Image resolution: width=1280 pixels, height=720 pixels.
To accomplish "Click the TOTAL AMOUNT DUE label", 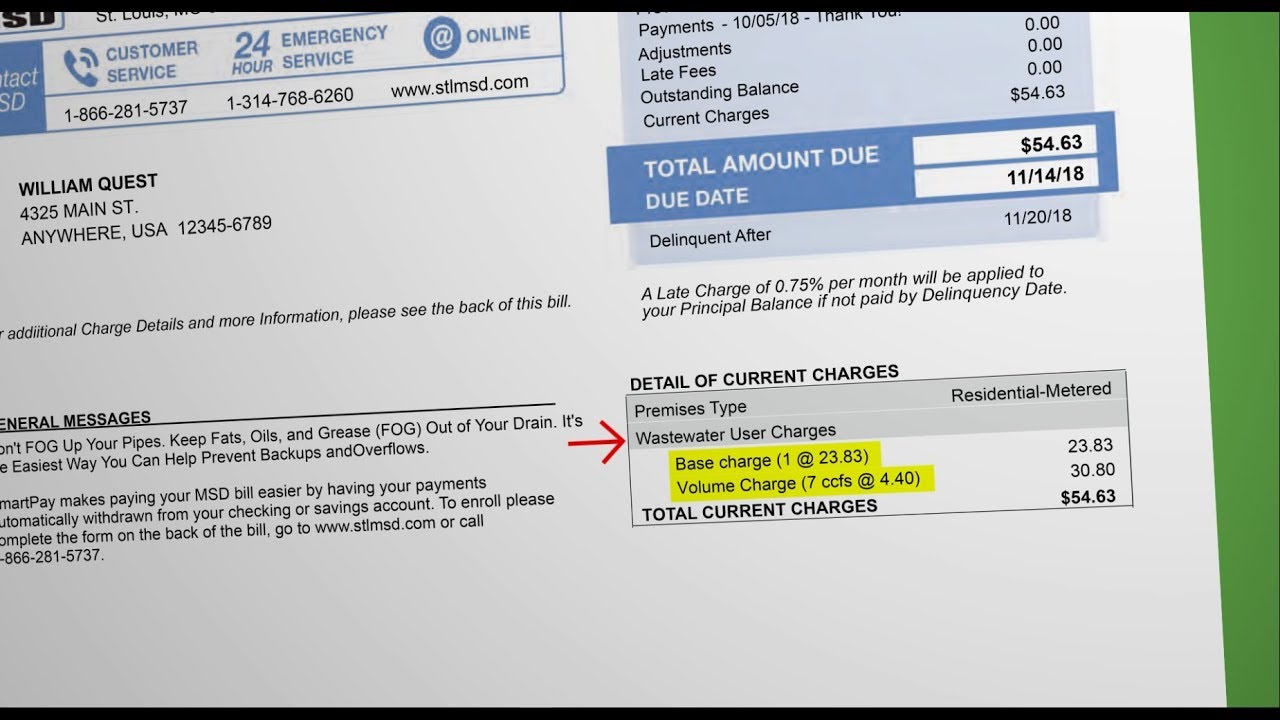I will [x=761, y=161].
